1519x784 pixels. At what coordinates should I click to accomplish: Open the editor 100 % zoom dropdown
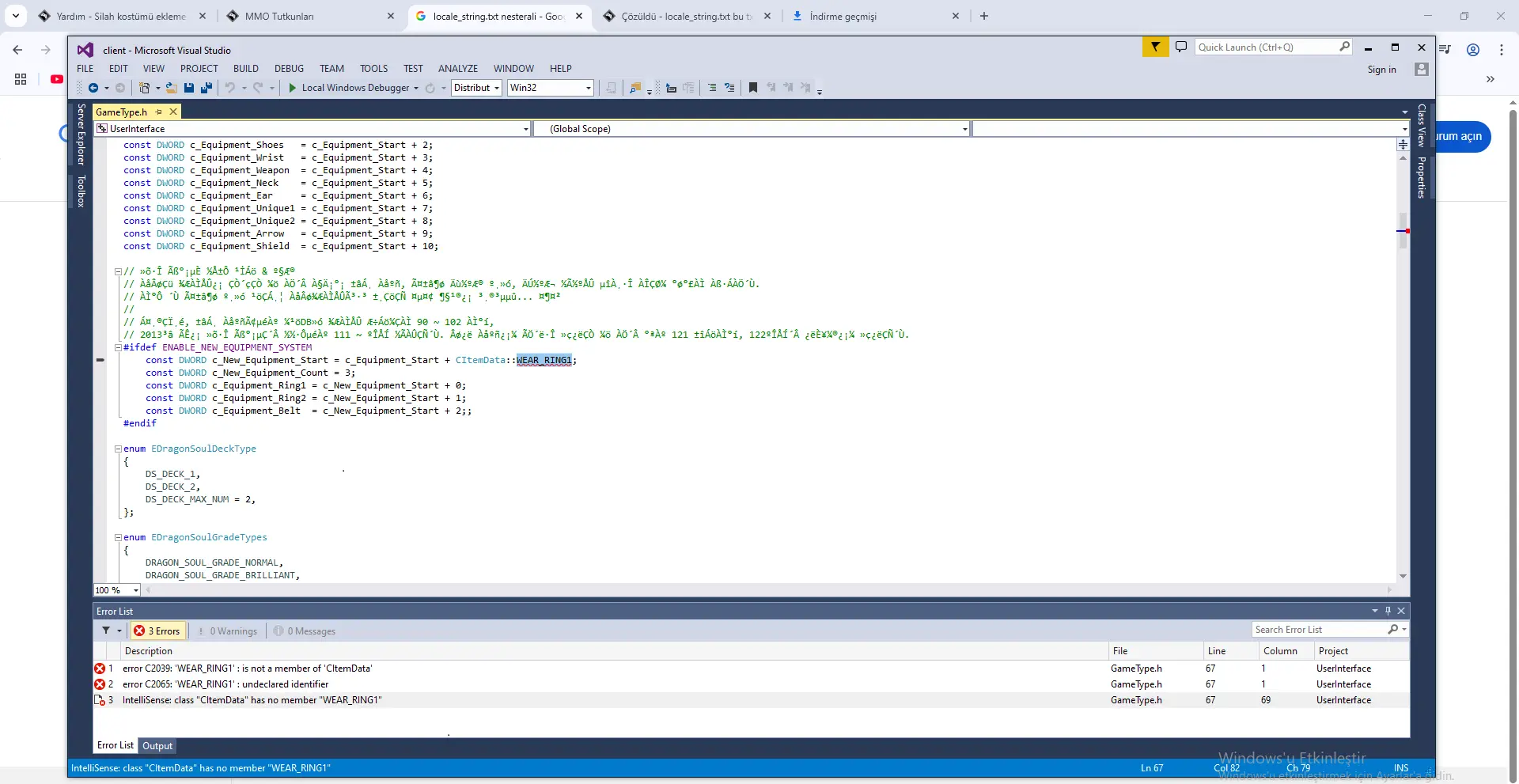coord(117,590)
